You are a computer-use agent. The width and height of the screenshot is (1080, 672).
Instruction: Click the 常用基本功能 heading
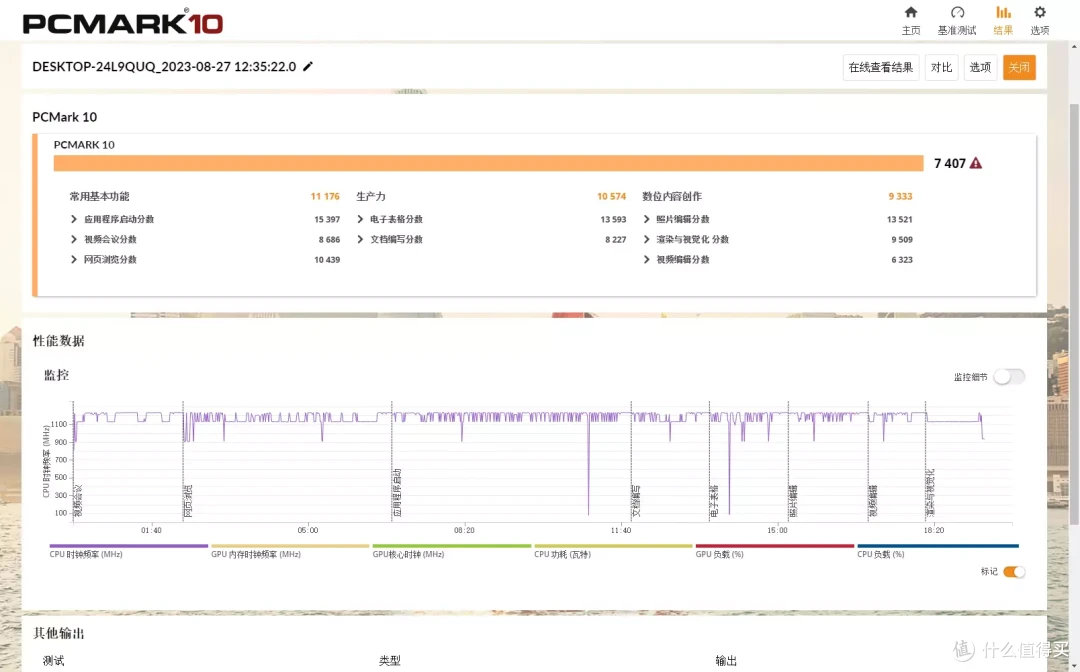point(99,196)
